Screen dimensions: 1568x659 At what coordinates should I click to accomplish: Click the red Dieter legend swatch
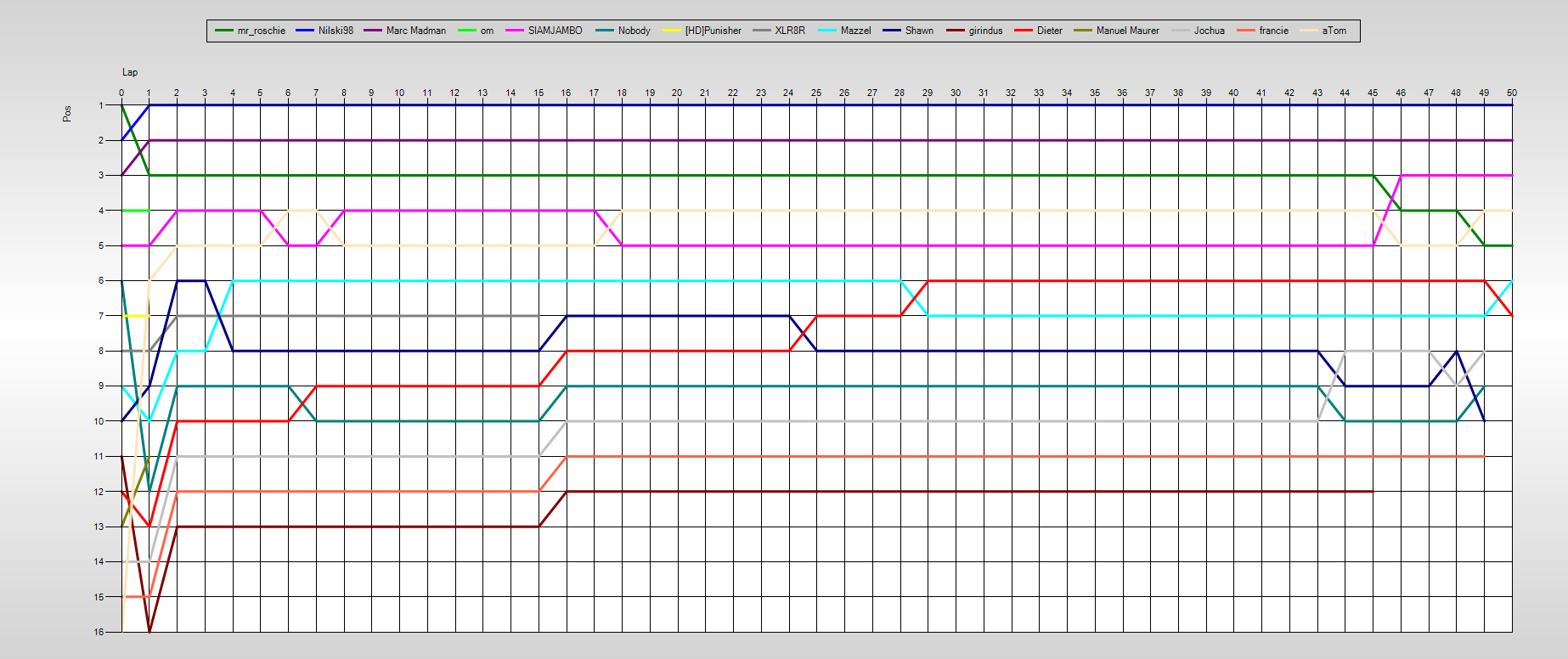click(x=1024, y=31)
